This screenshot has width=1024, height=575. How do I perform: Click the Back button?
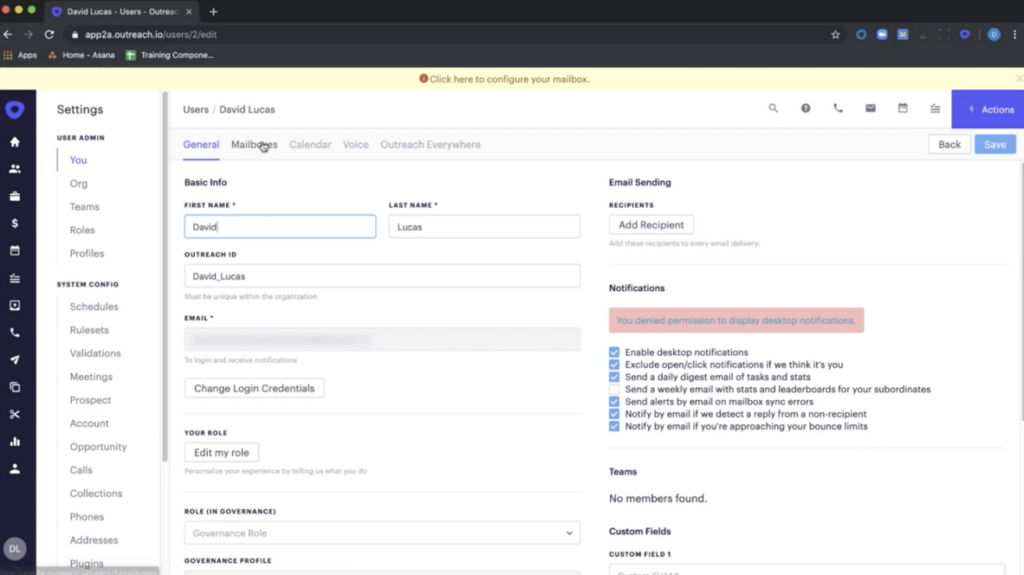point(950,144)
